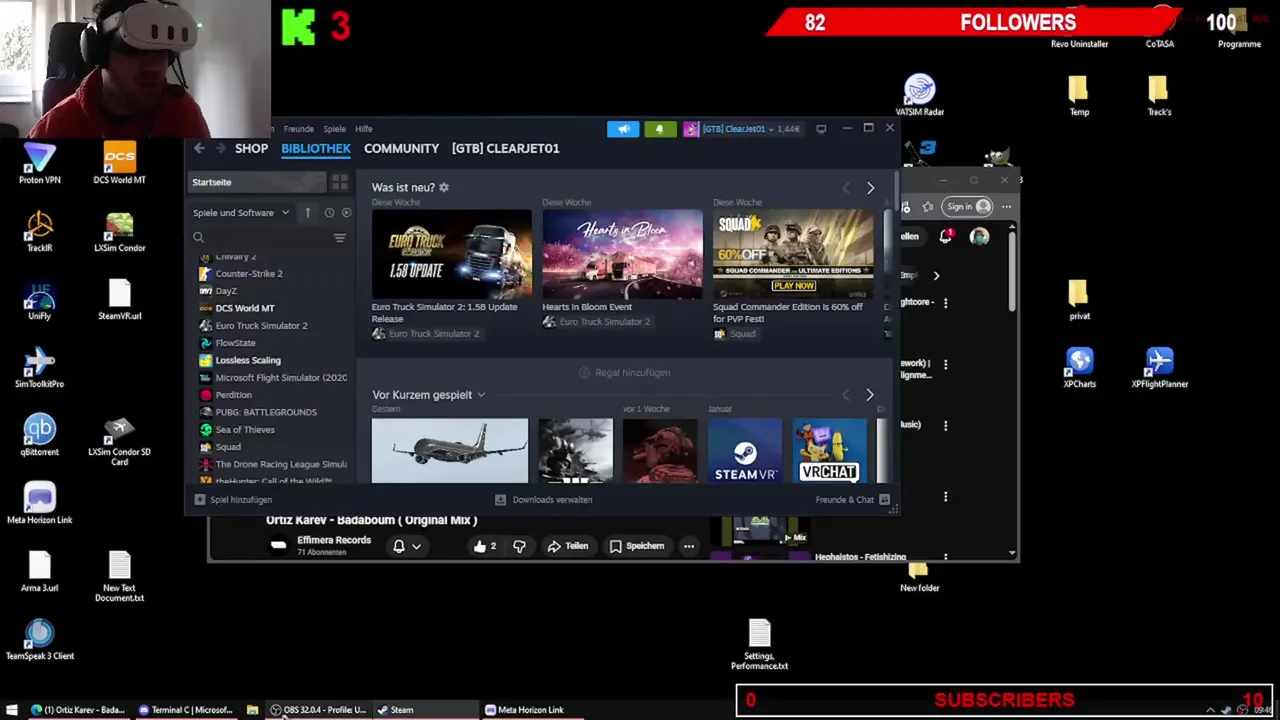This screenshot has width=1280, height=720.
Task: Open TeamSpeak 3 Client desktop shortcut
Action: click(x=40, y=639)
